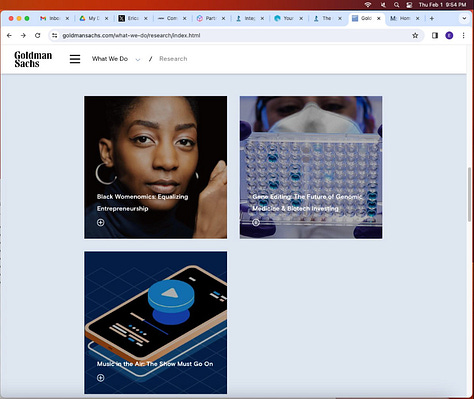Switch to the Hom tab
474x399 pixels.
click(x=405, y=18)
